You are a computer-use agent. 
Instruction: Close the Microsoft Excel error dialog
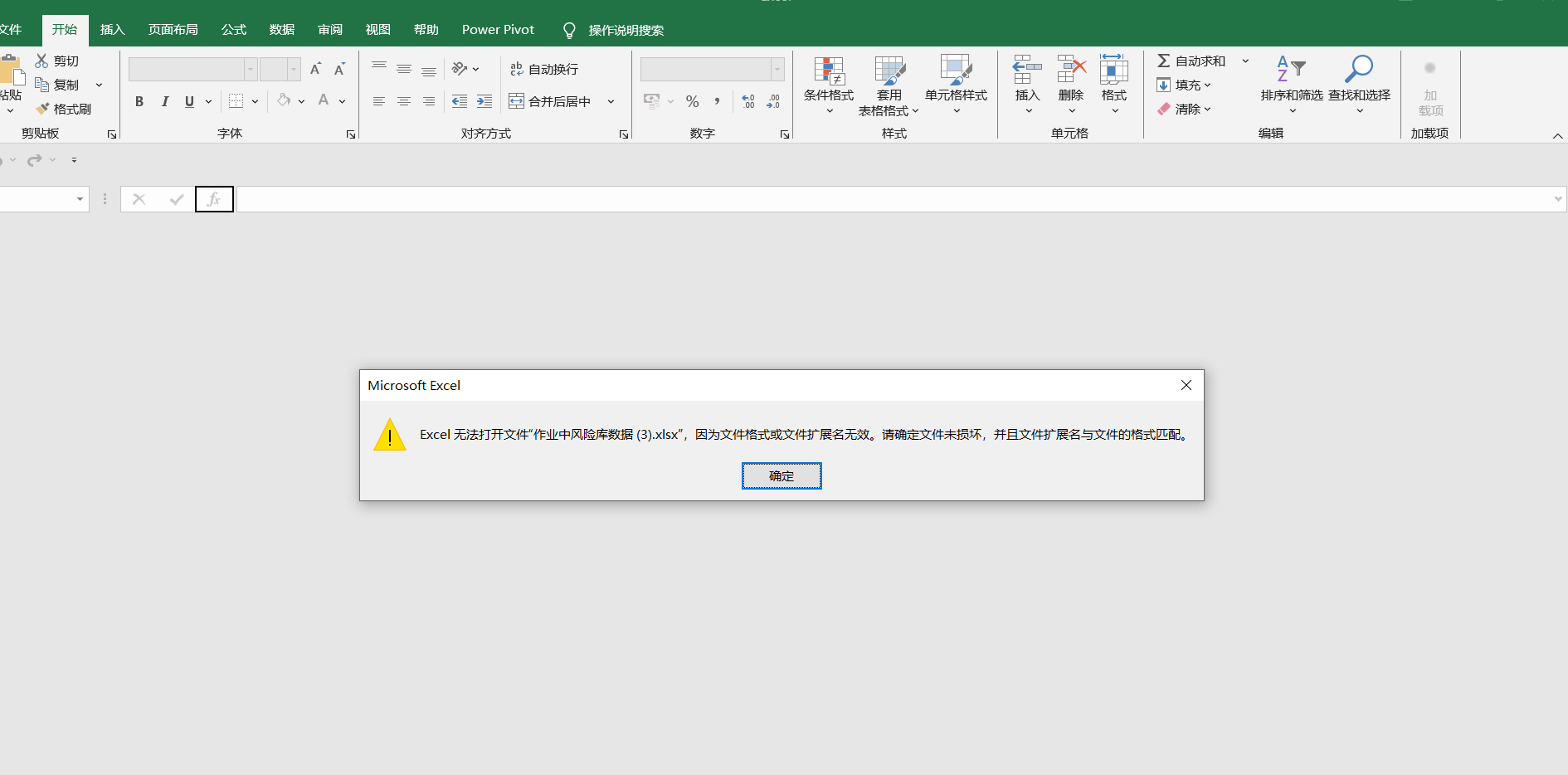1186,385
